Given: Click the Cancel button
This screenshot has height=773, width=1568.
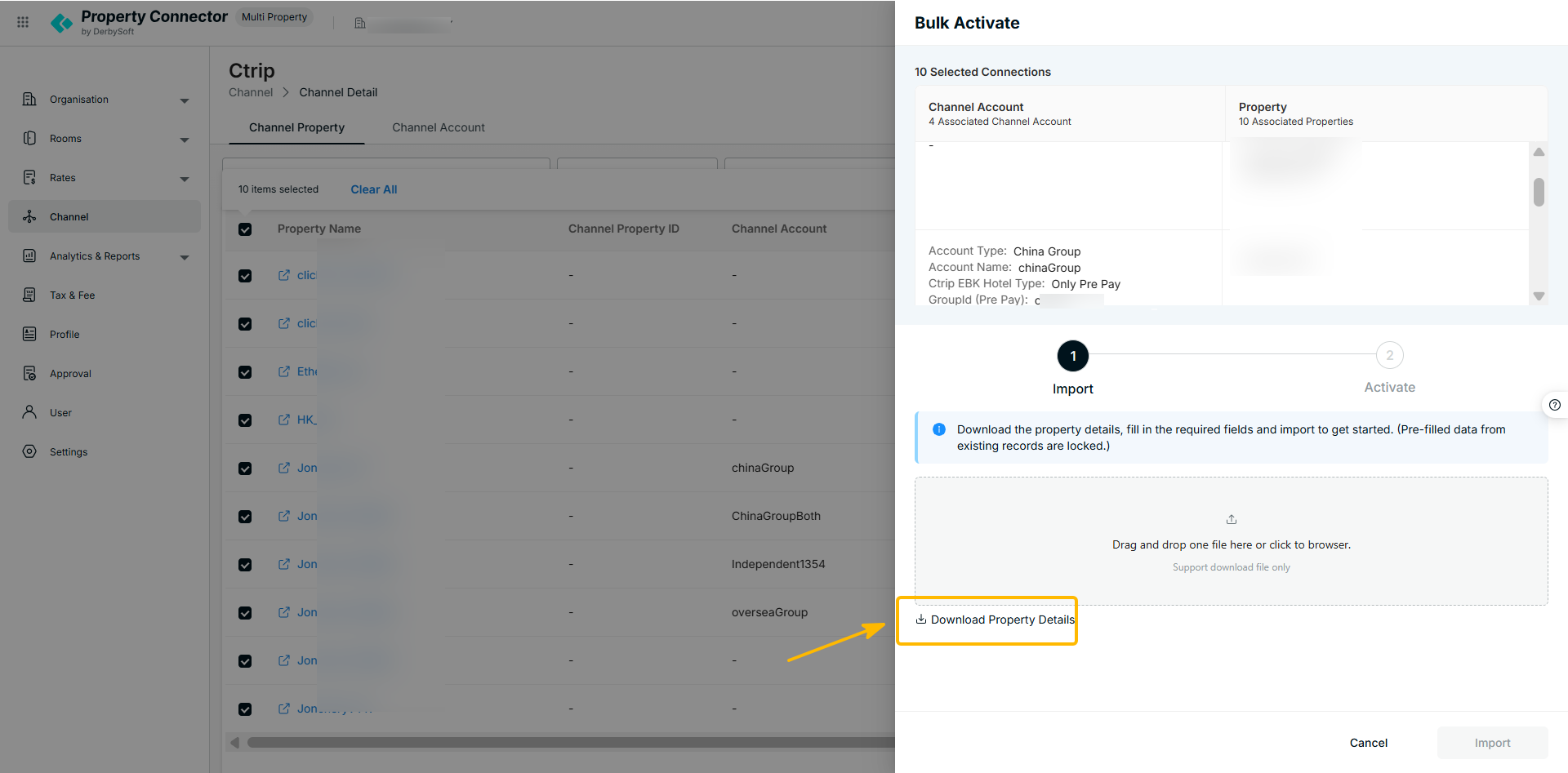Looking at the screenshot, I should tap(1369, 743).
